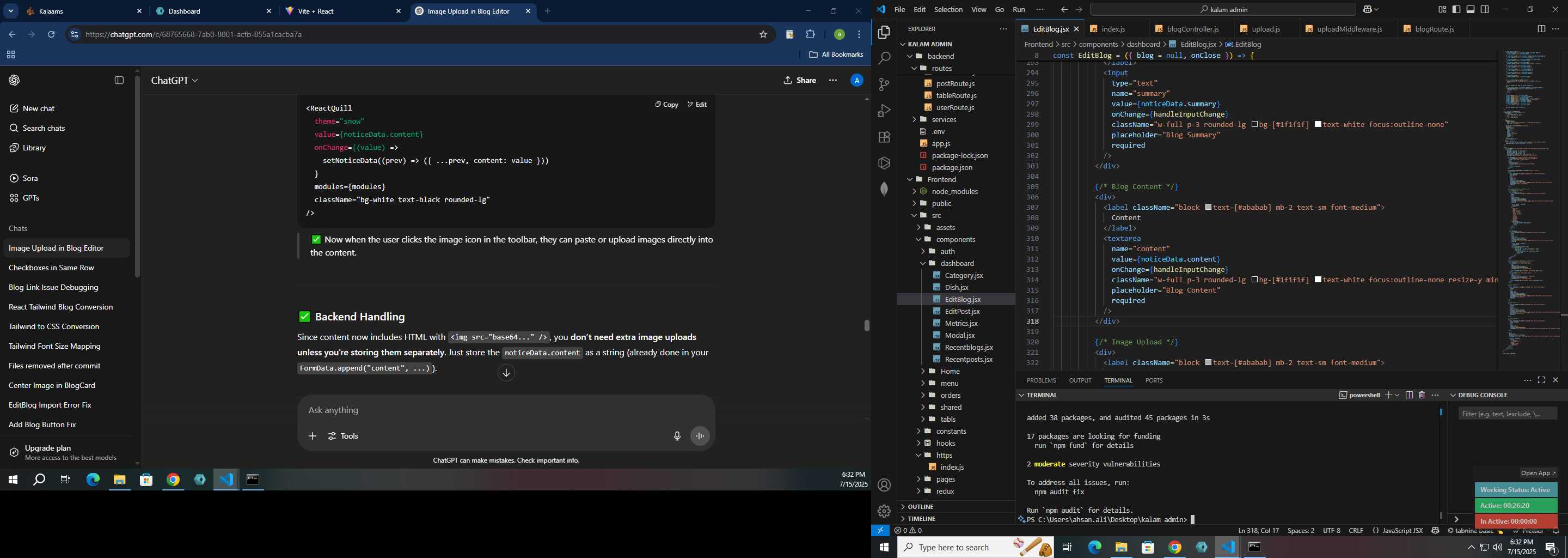Open the new terminal launch profile dropdown arrow

pos(1397,396)
